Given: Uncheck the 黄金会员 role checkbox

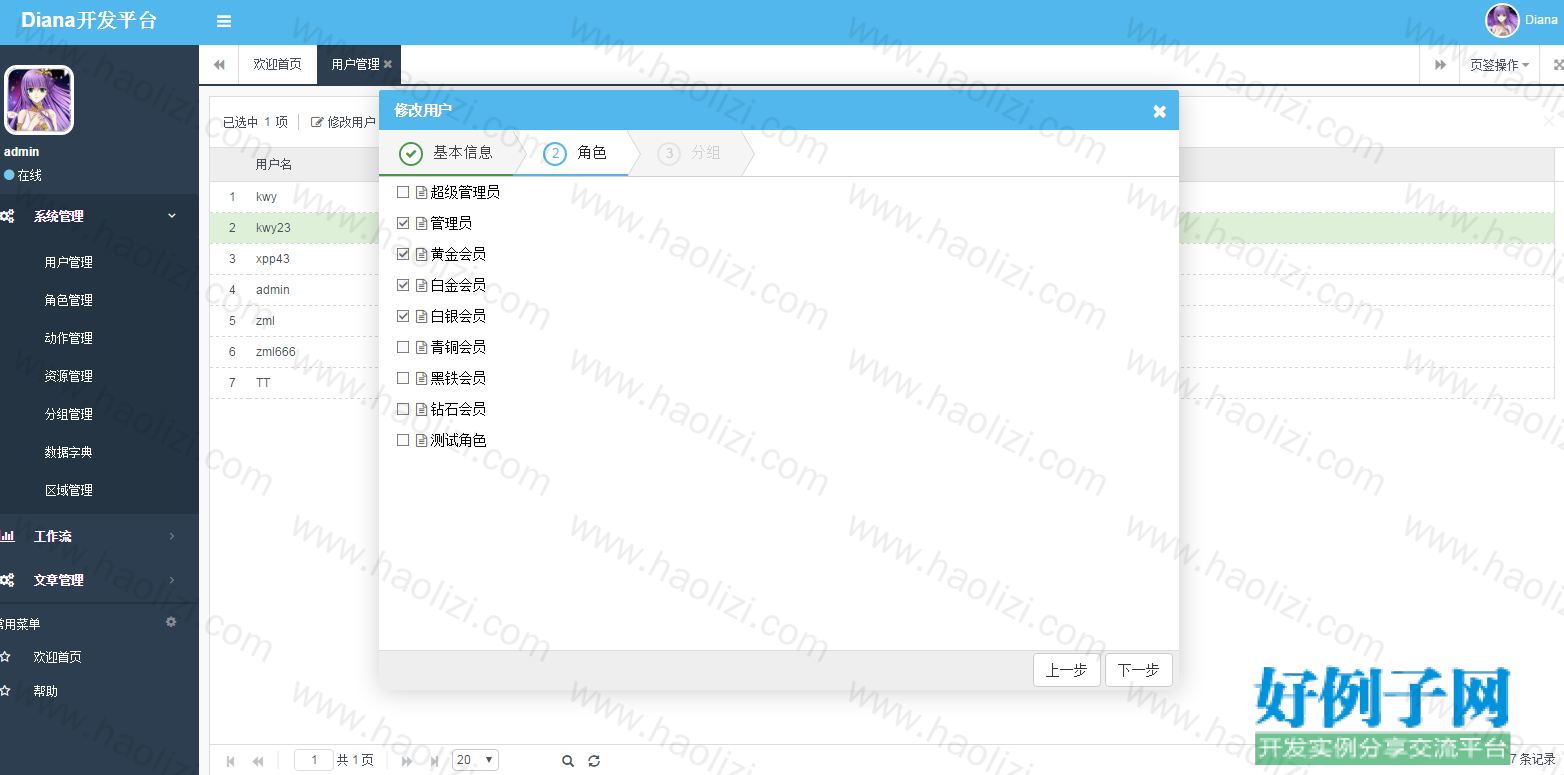Looking at the screenshot, I should click(x=403, y=254).
